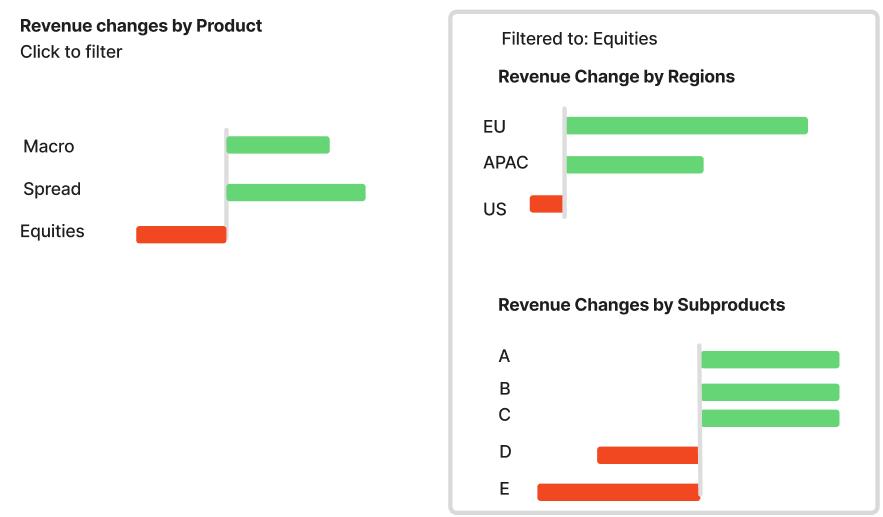Click the green EU region bar
The width and height of the screenshot is (883, 517).
pos(687,126)
